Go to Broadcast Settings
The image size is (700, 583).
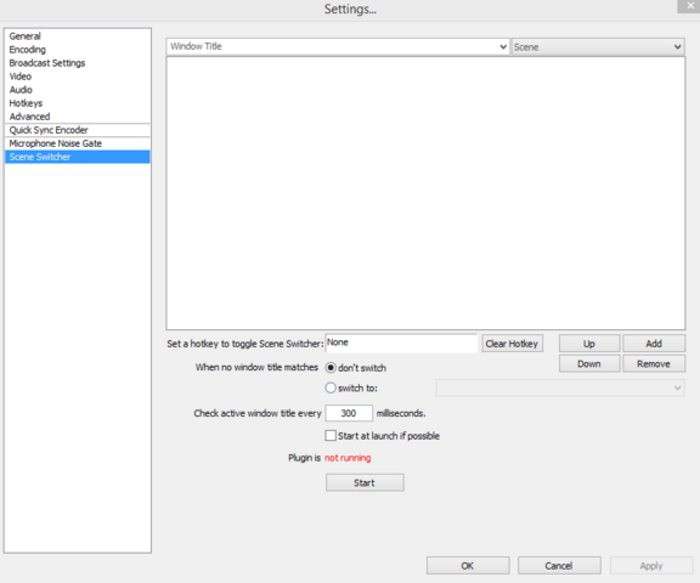[47, 63]
